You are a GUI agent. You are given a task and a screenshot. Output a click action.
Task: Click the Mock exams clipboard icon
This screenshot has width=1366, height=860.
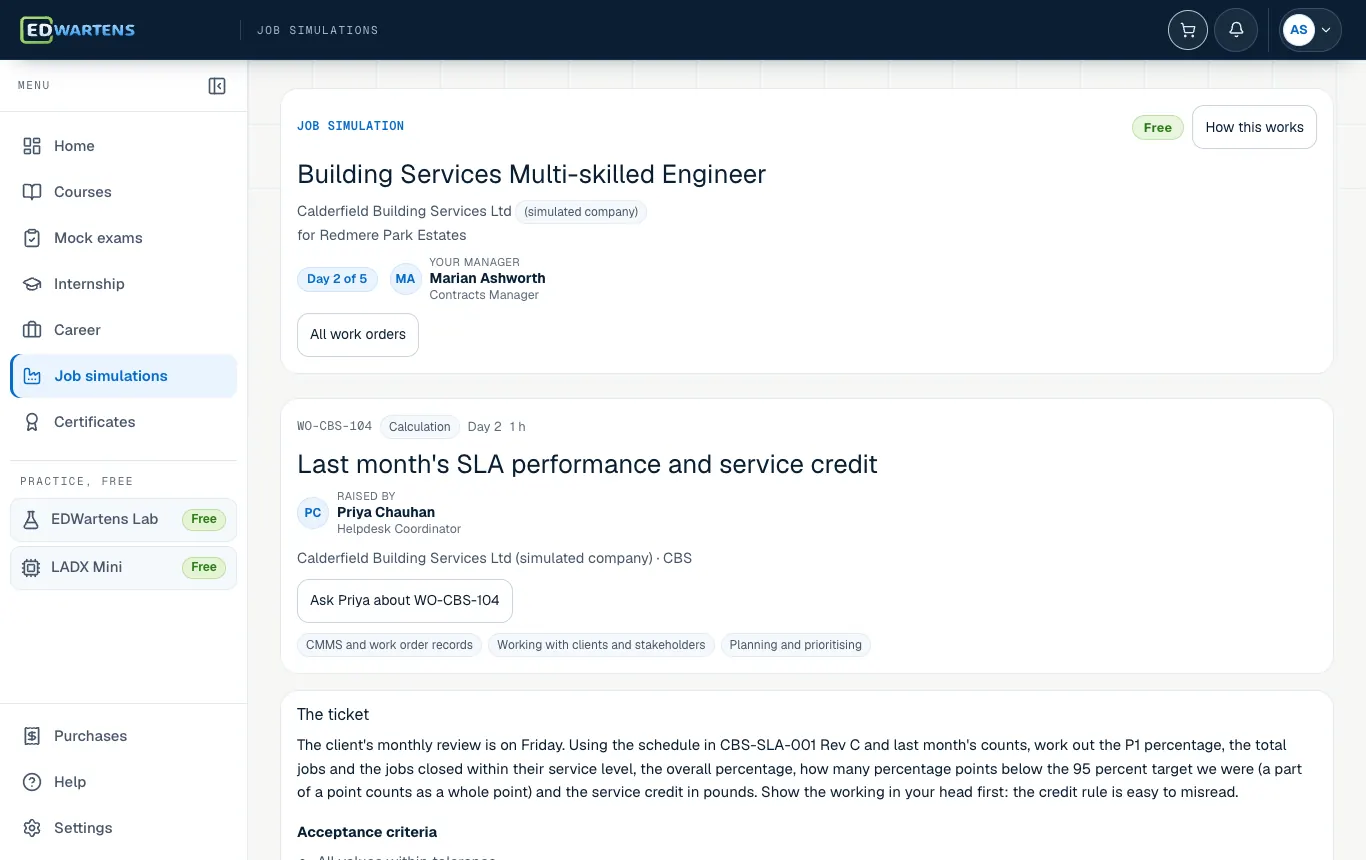point(32,238)
